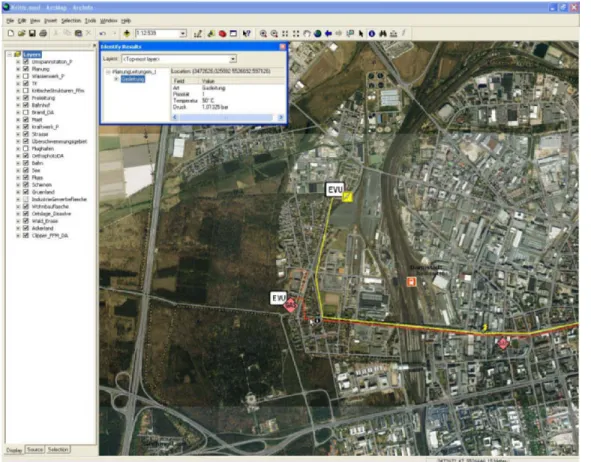Enable the Flughafen layer checkbox
The height and width of the screenshot is (462, 591).
pyautogui.click(x=26, y=148)
